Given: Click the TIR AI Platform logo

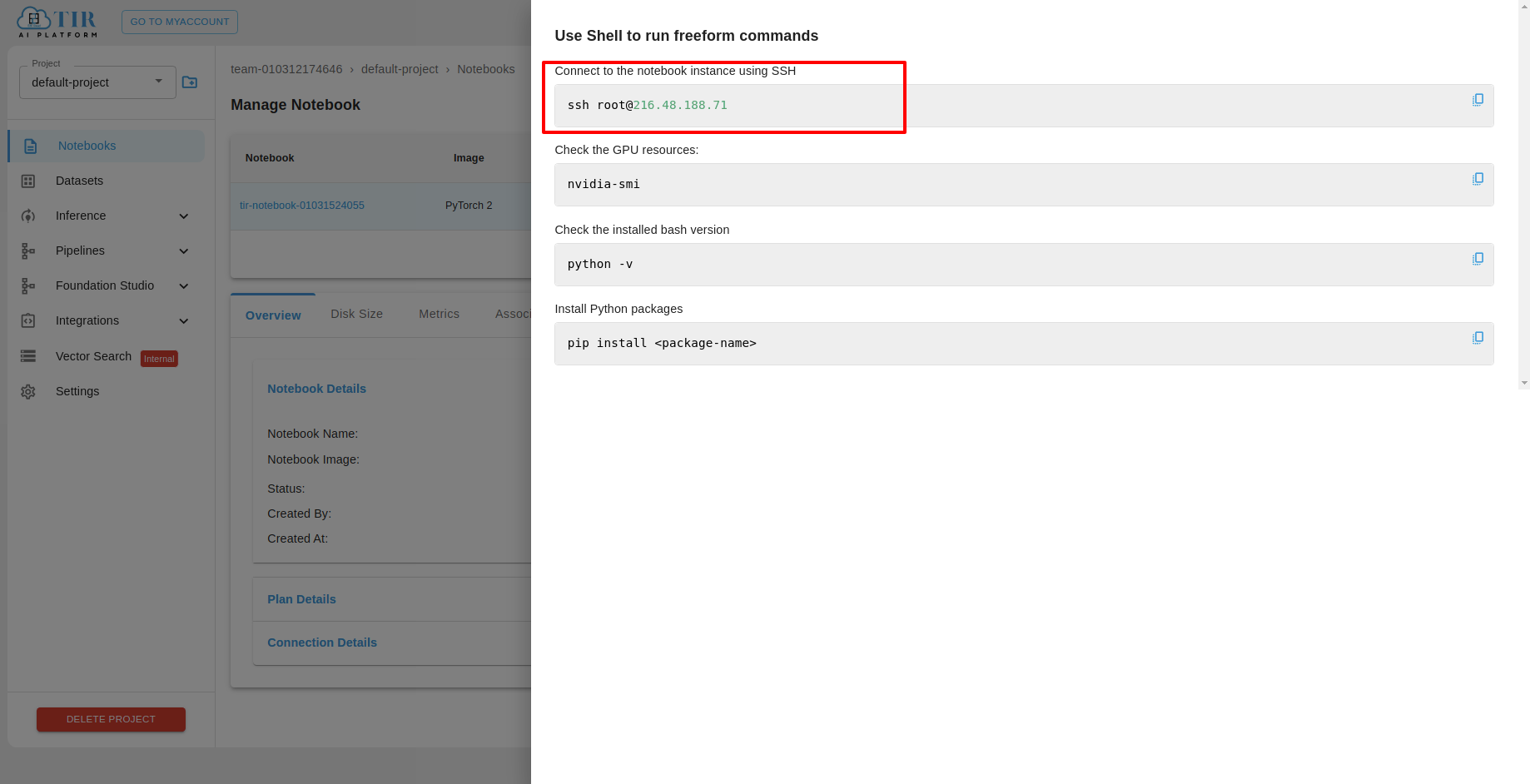Looking at the screenshot, I should [57, 22].
